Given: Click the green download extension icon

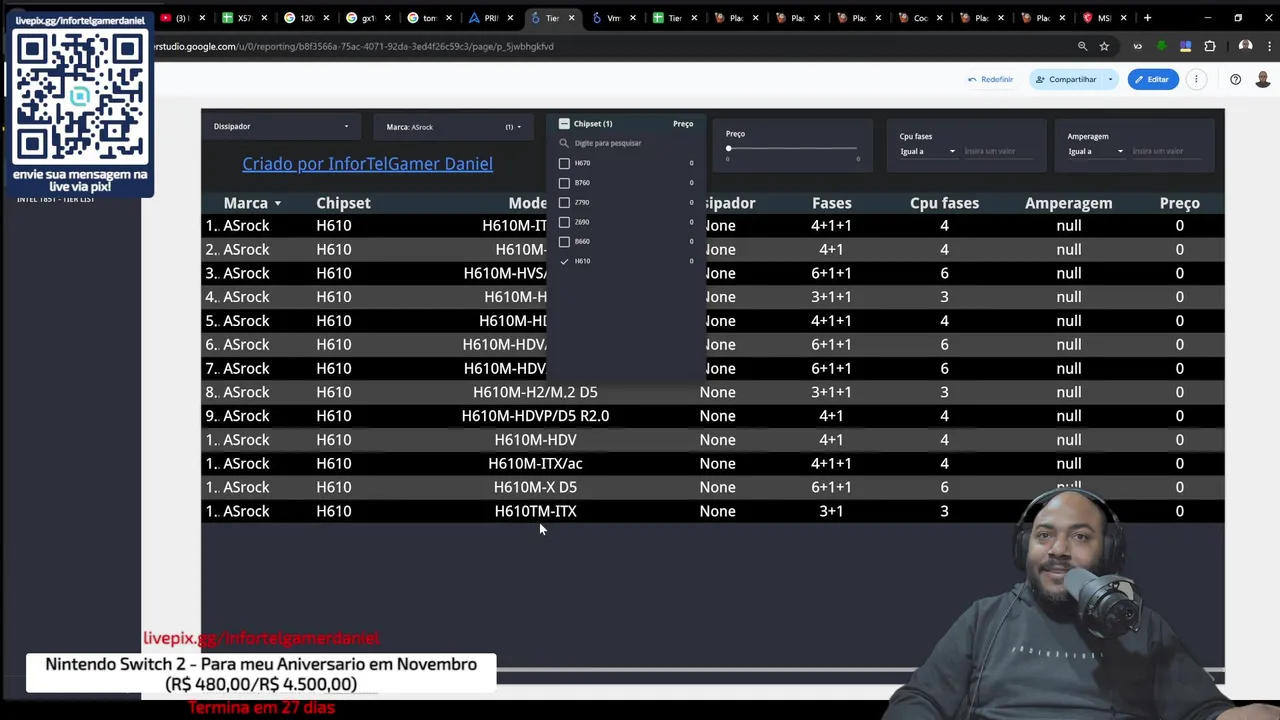Looking at the screenshot, I should pos(1161,46).
